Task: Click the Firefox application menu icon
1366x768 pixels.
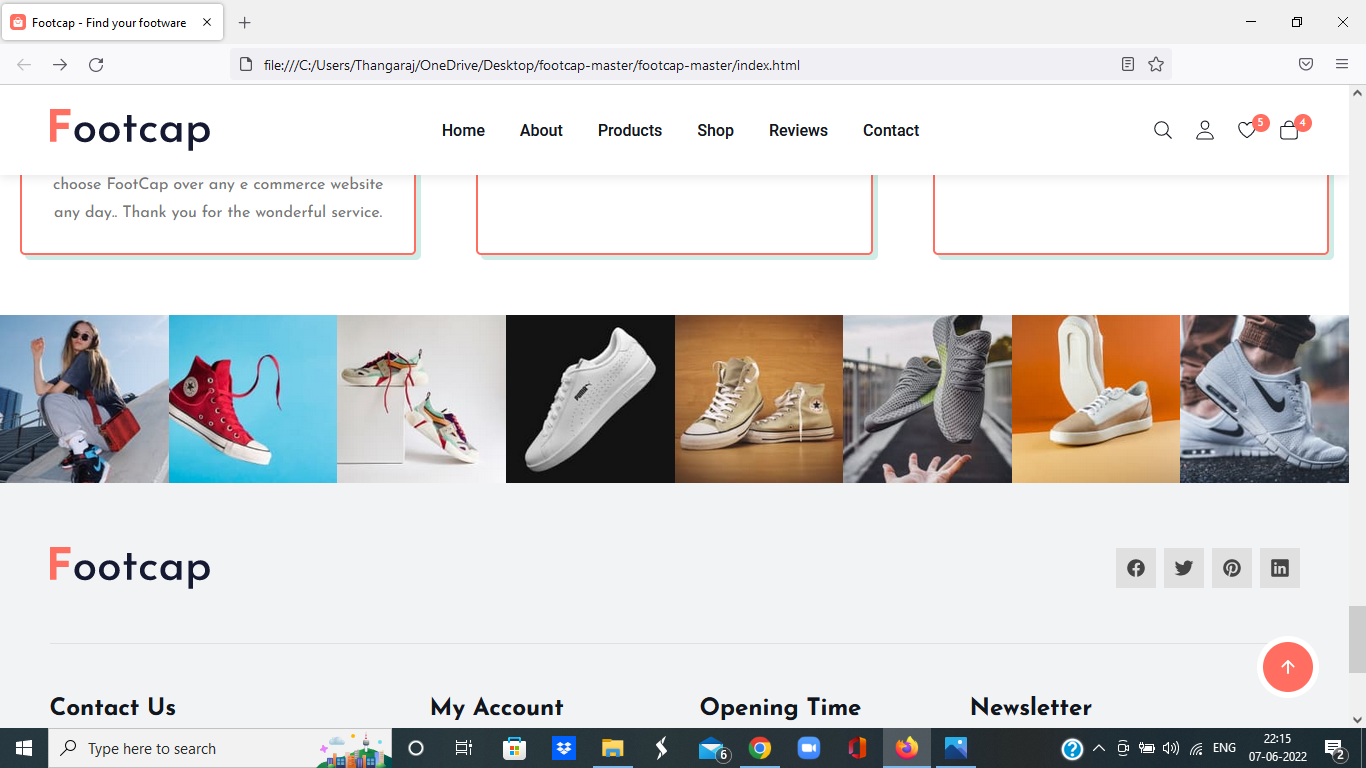Action: click(1342, 64)
